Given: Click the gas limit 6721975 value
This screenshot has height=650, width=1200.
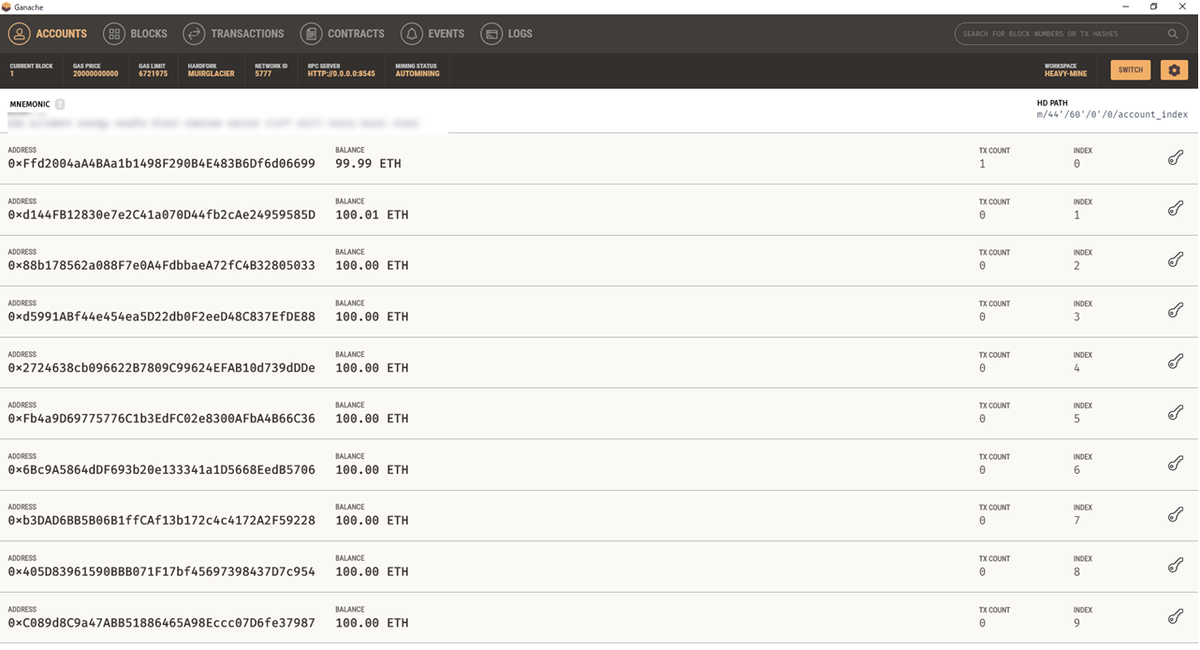Looking at the screenshot, I should [153, 74].
